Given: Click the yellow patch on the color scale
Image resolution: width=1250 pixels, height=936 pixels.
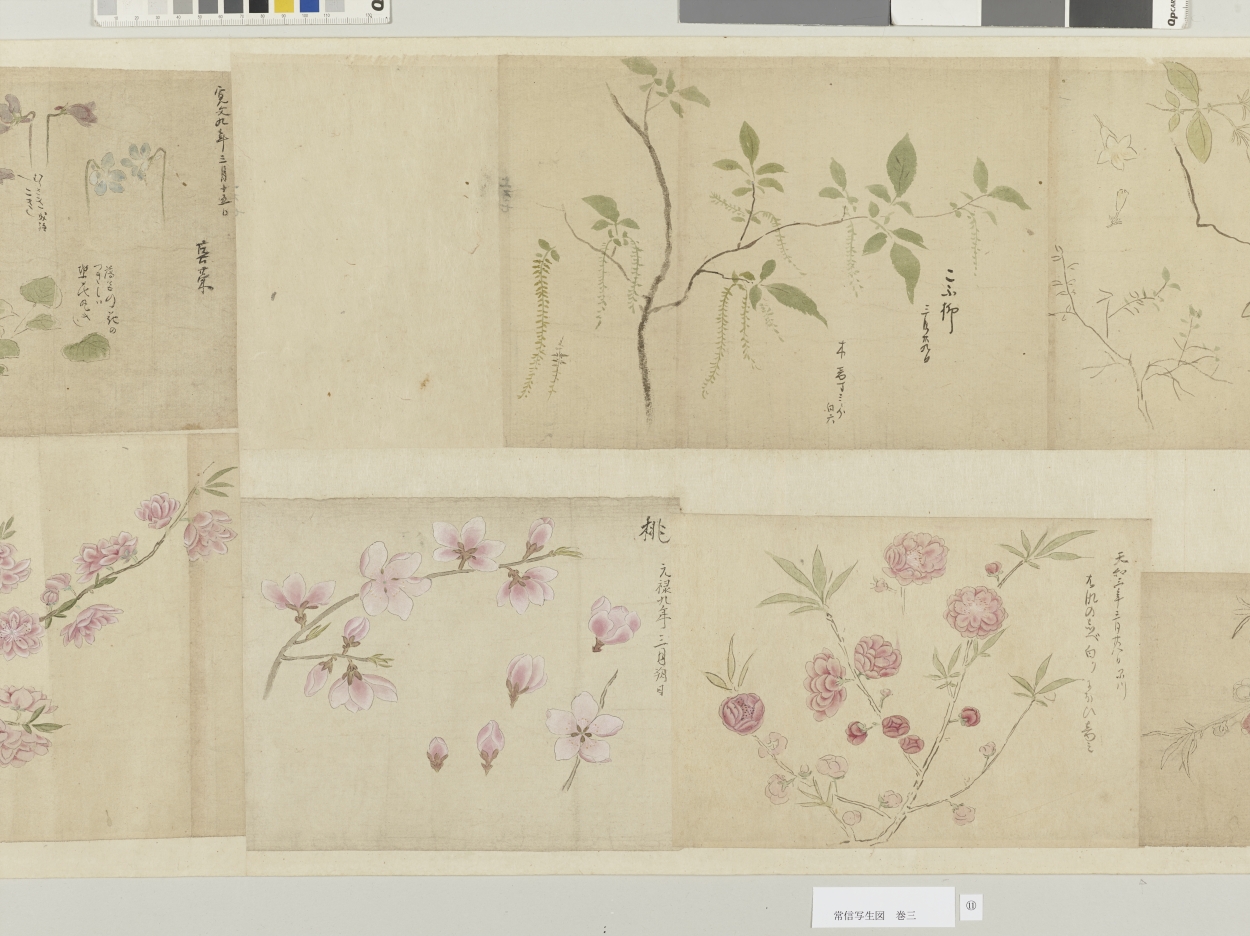Looking at the screenshot, I should 284,6.
